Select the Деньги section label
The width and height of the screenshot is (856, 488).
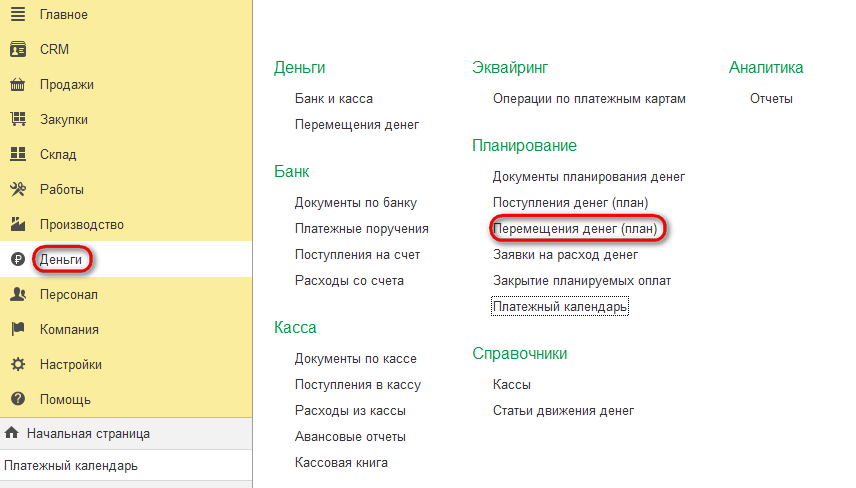click(61, 259)
